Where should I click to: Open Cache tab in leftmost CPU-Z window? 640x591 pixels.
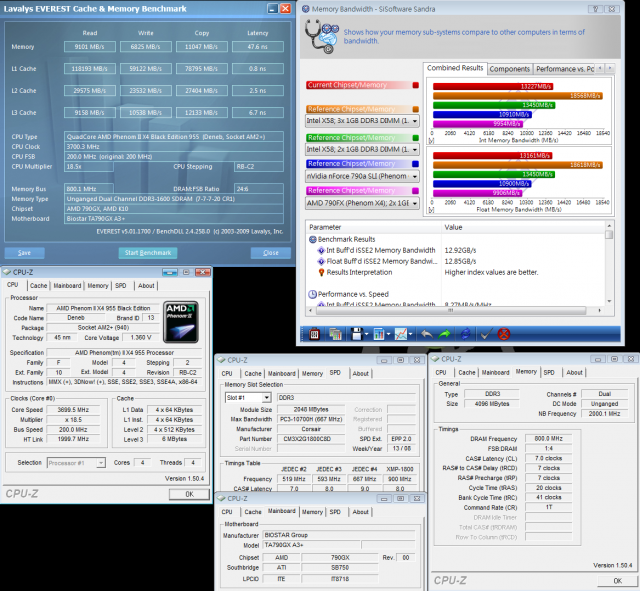pos(38,286)
